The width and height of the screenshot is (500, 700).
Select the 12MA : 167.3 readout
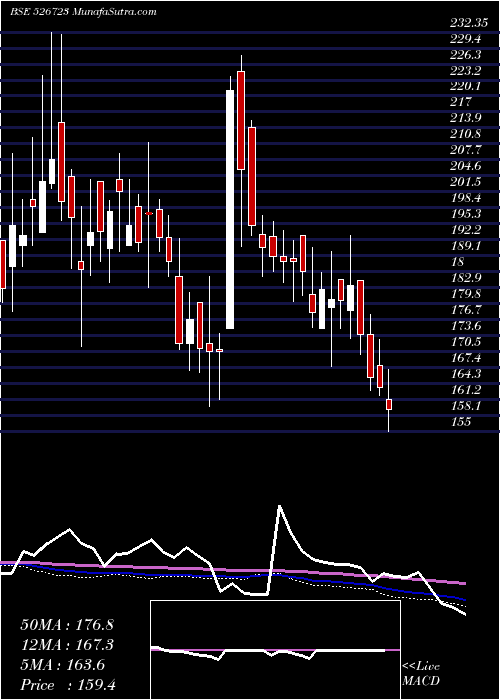67,645
